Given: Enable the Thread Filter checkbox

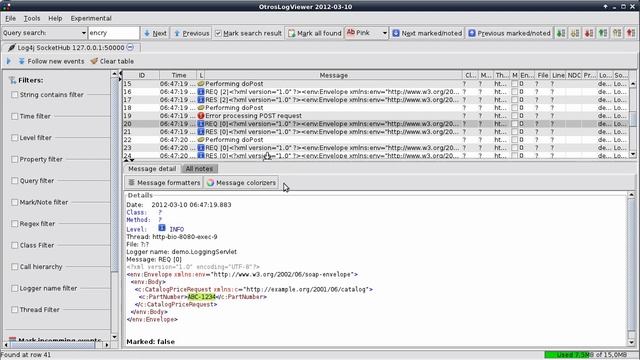Looking at the screenshot, I should click(15, 309).
